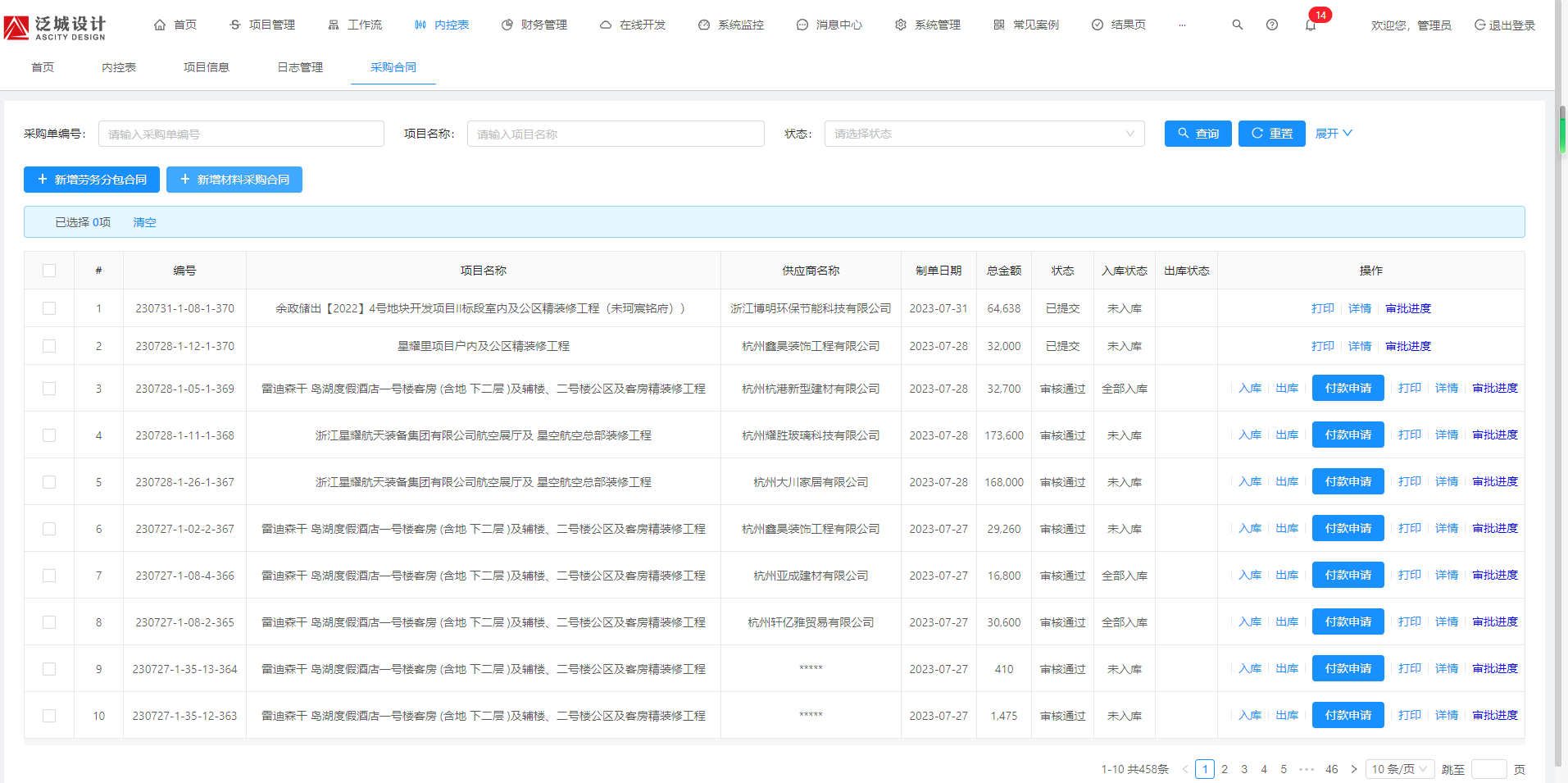Click pagination ellipsis to jump forward pages
Viewport: 1568px width, 783px height.
(1307, 769)
